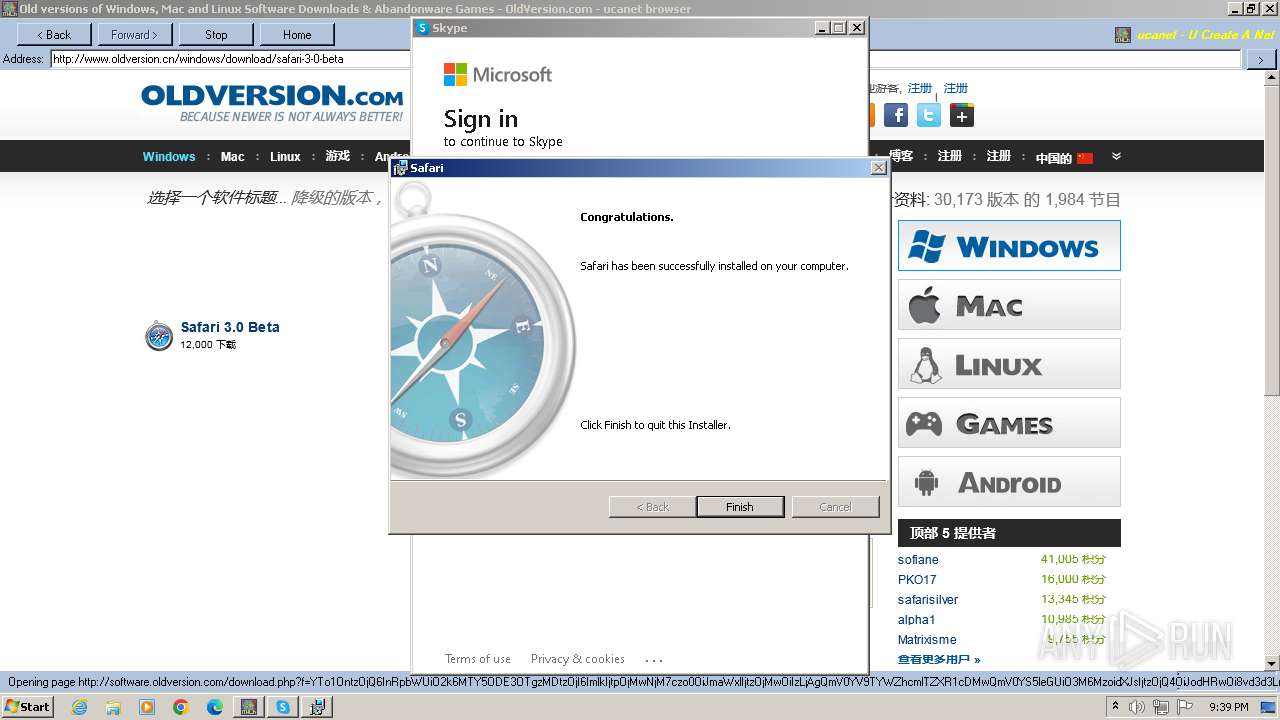Minimize the Skype window
Image resolution: width=1280 pixels, height=720 pixels.
[822, 28]
